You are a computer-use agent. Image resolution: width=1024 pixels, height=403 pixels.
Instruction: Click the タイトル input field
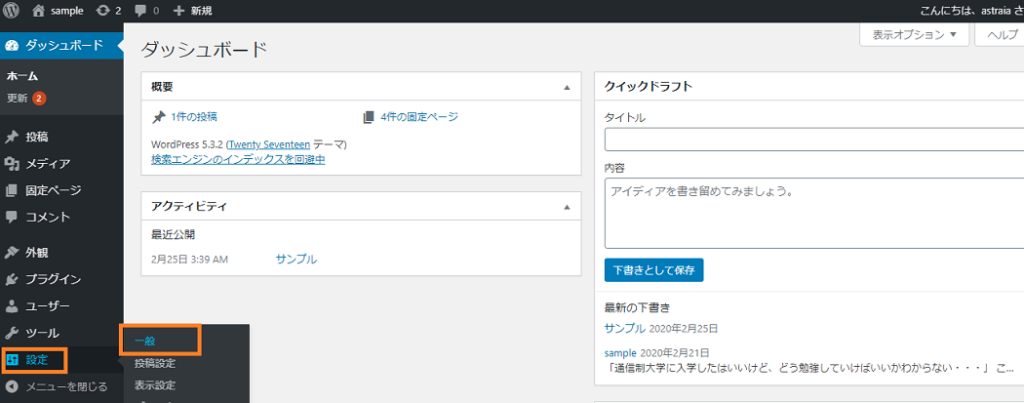point(812,140)
